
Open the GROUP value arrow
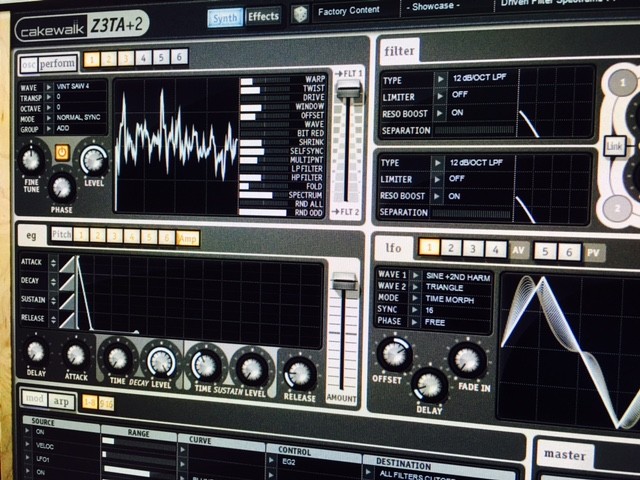[x=49, y=129]
